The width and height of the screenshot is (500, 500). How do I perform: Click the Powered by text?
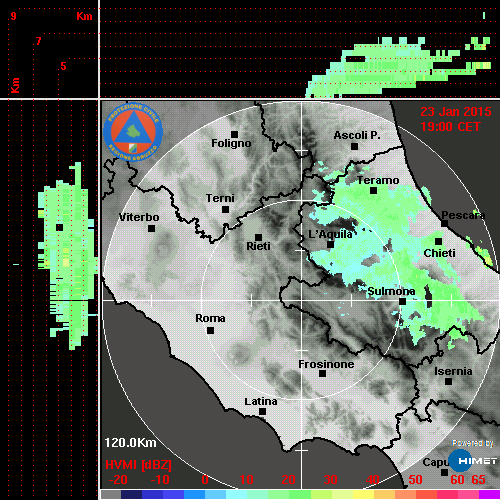tap(473, 443)
